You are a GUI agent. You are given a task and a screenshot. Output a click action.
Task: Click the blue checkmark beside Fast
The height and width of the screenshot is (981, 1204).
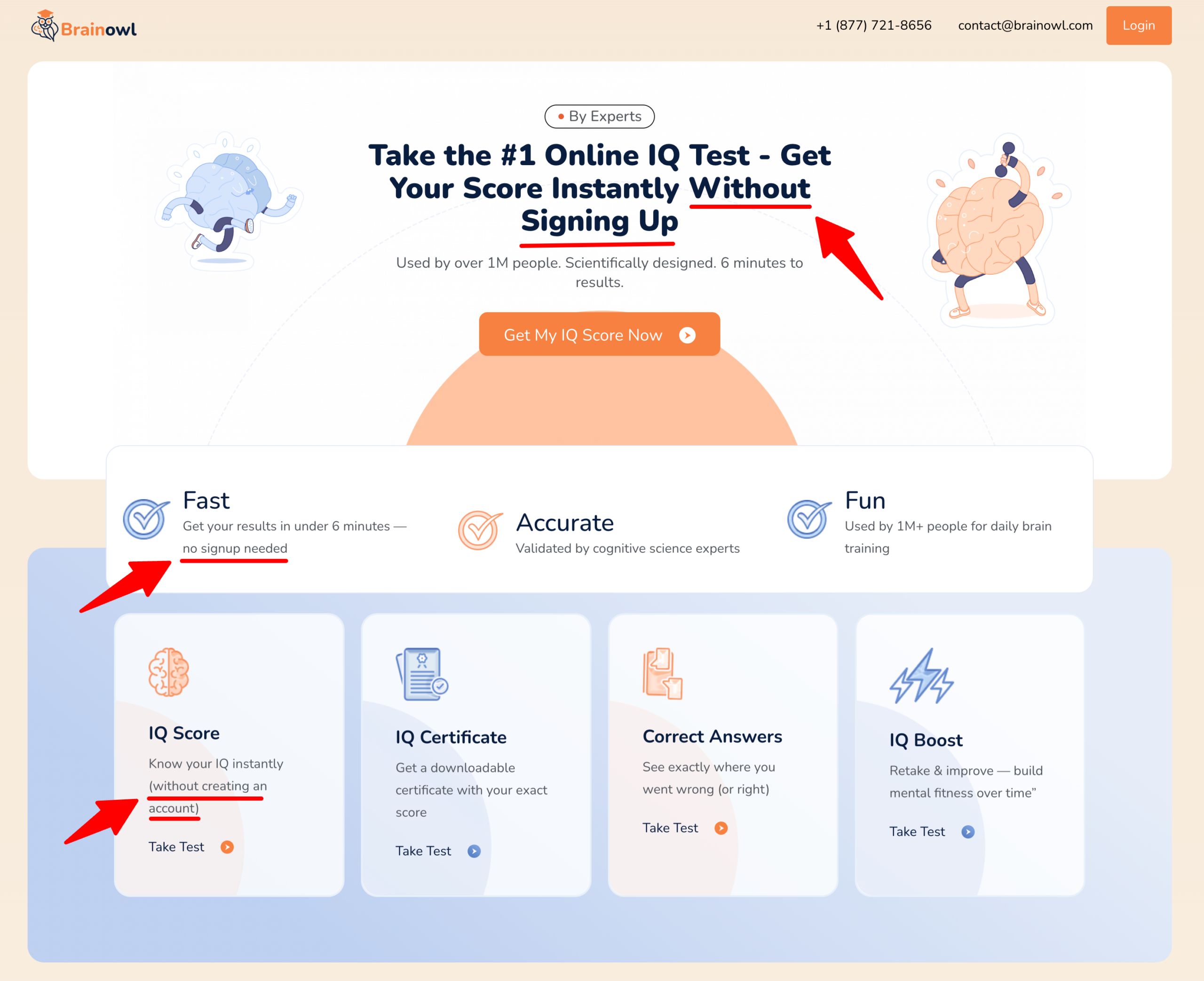pyautogui.click(x=146, y=518)
